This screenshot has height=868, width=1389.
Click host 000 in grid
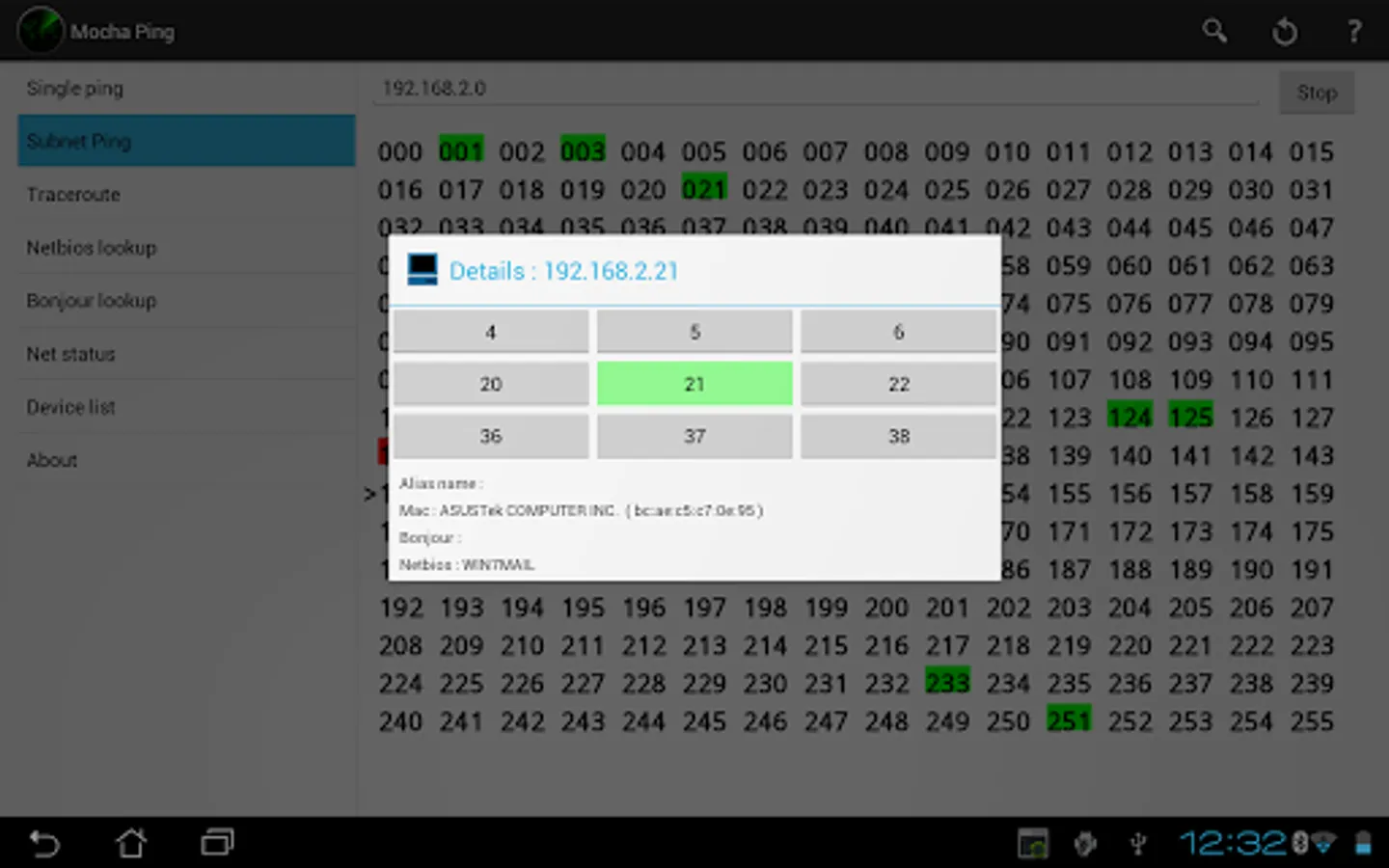click(400, 151)
